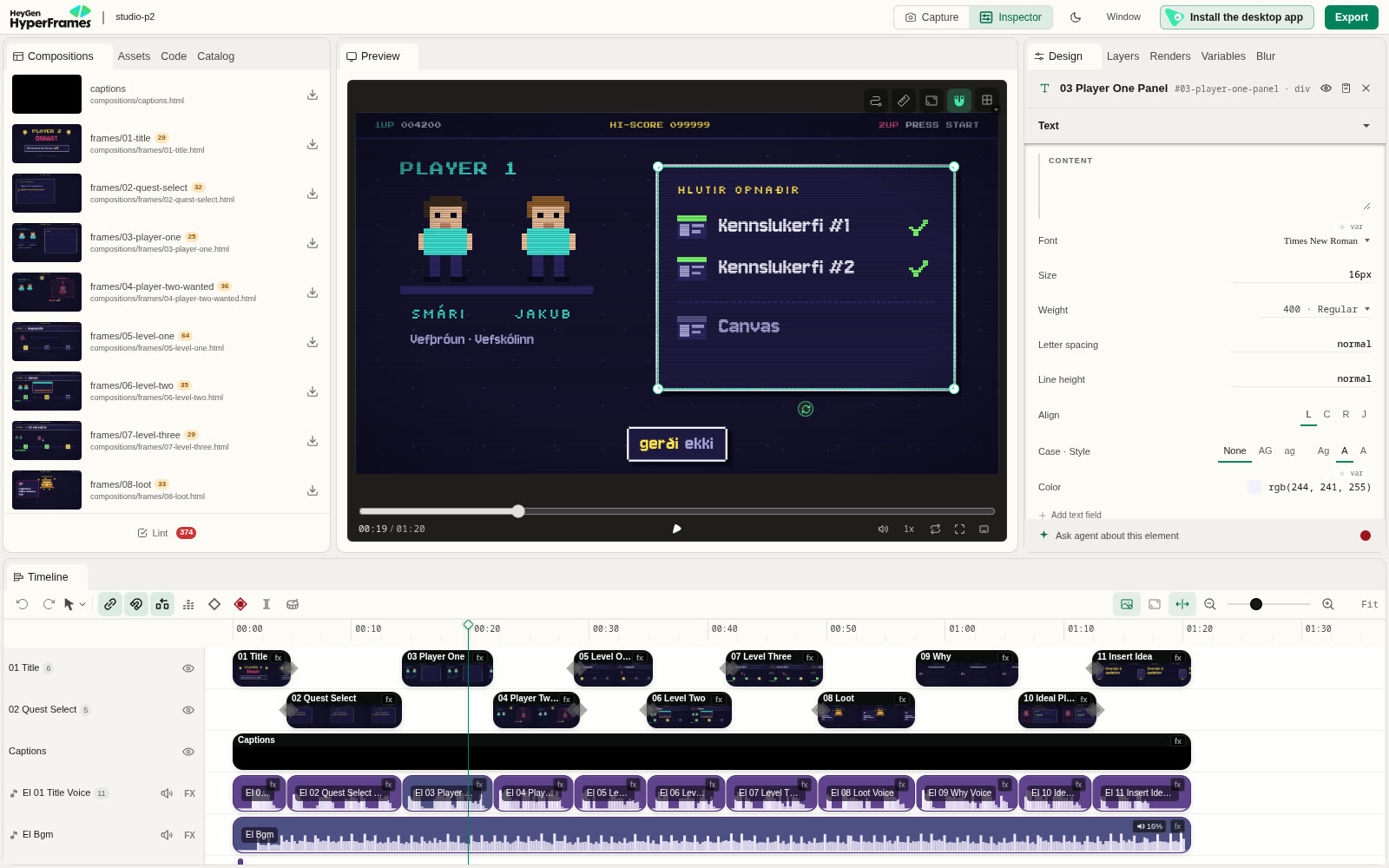Zoom in the timeline with plus magnifier

point(1327,604)
